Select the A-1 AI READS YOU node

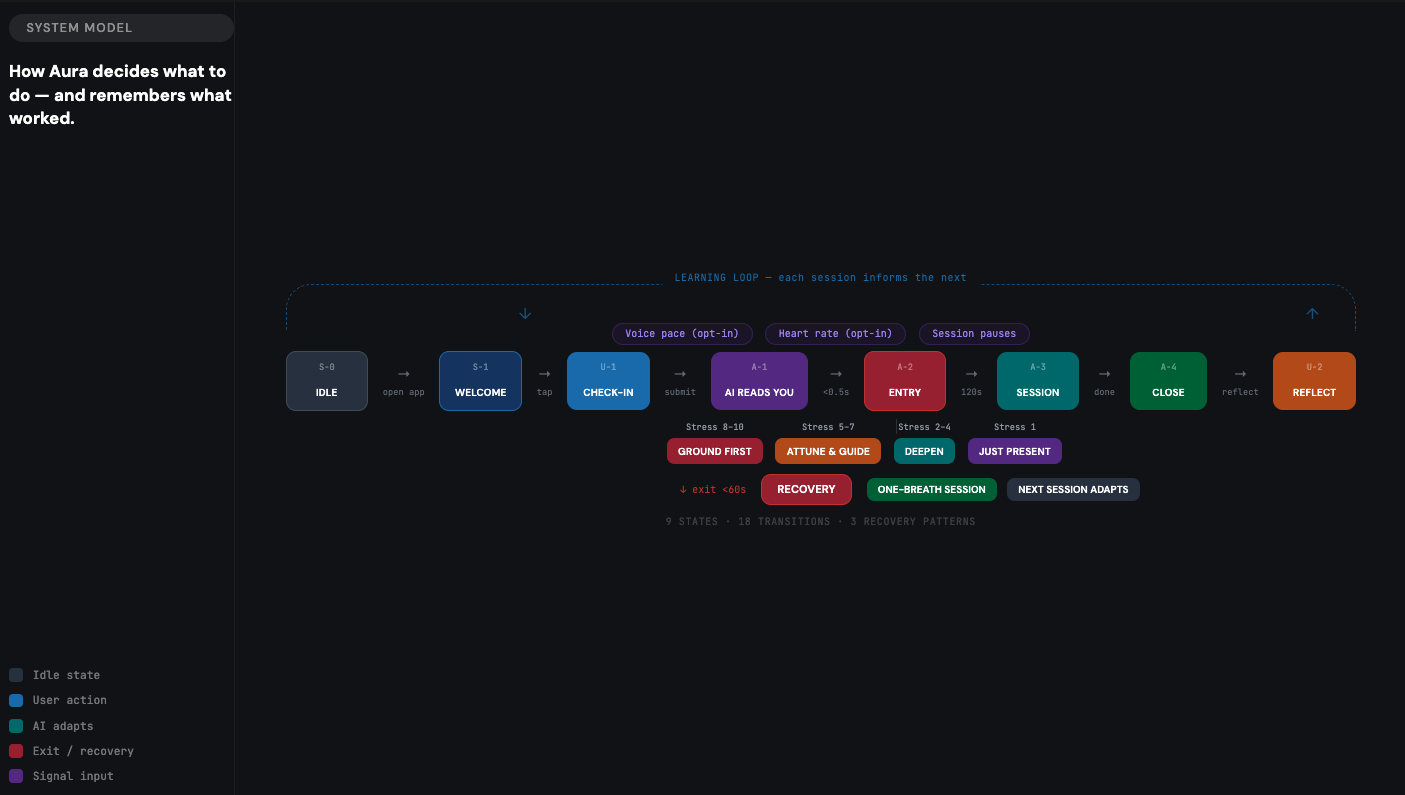(x=759, y=381)
